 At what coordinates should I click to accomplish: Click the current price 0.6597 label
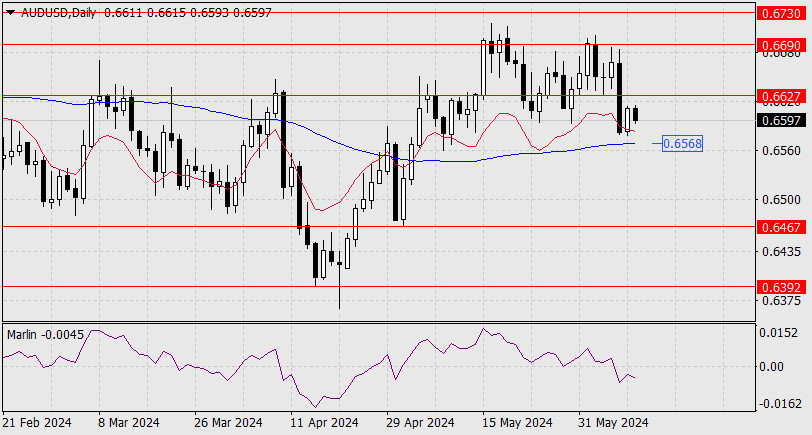pyautogui.click(x=781, y=120)
